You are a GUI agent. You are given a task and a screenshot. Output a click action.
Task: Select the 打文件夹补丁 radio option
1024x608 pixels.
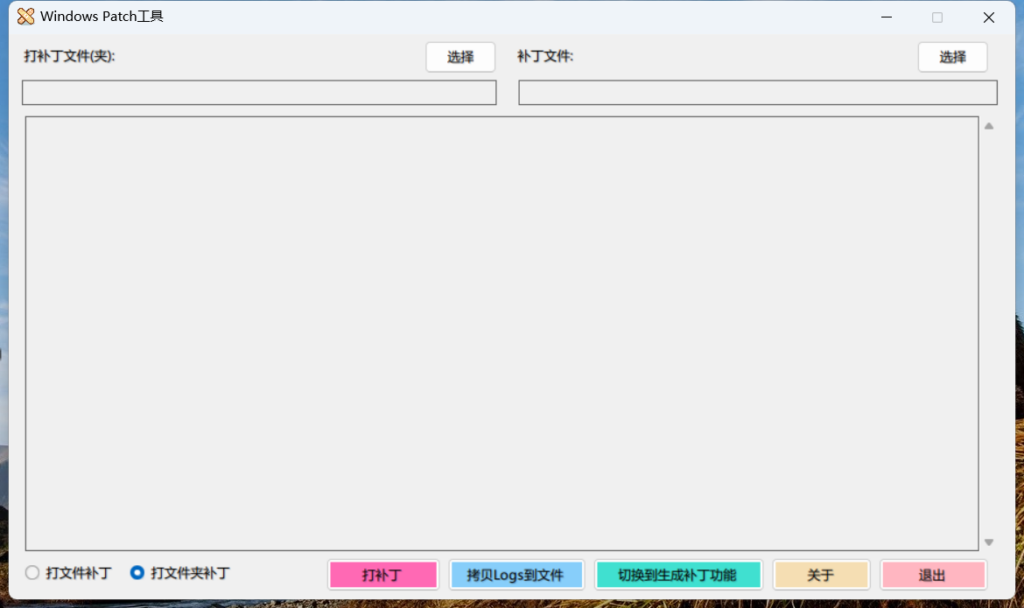[137, 573]
